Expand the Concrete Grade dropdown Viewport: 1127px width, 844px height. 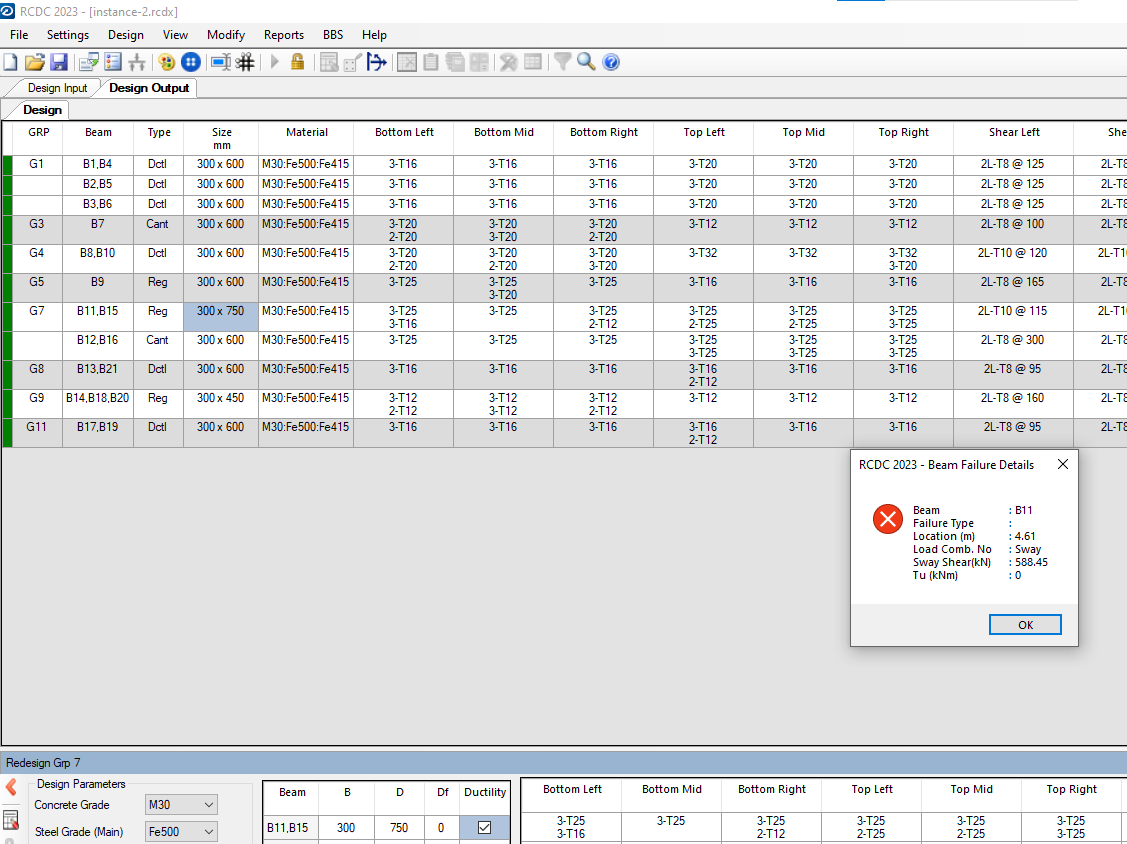[x=181, y=805]
